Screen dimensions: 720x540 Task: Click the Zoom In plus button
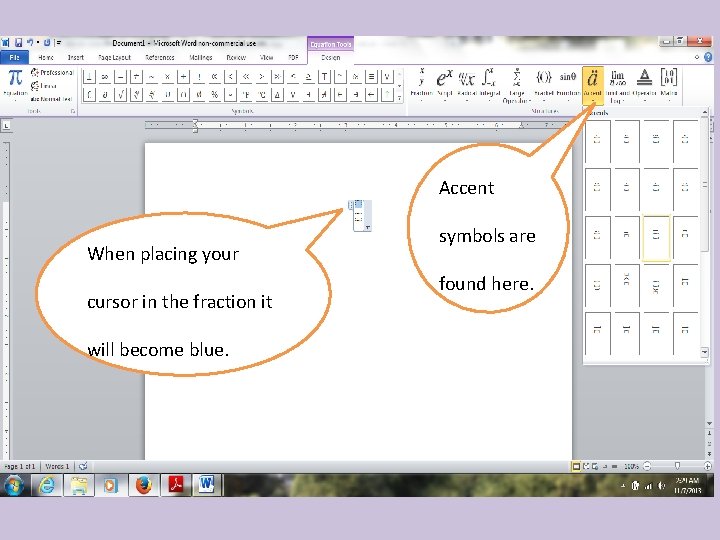point(708,466)
